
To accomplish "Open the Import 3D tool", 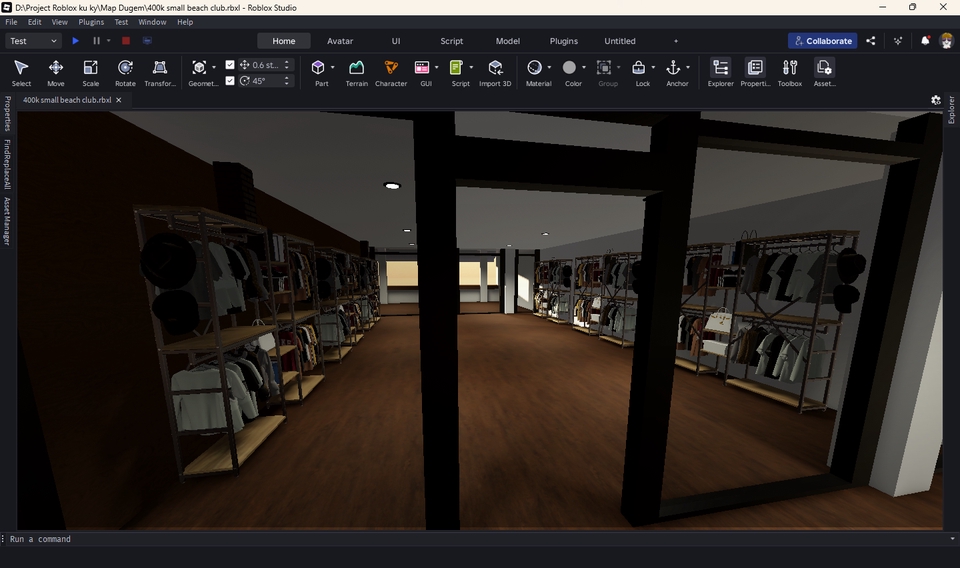I will click(x=495, y=72).
